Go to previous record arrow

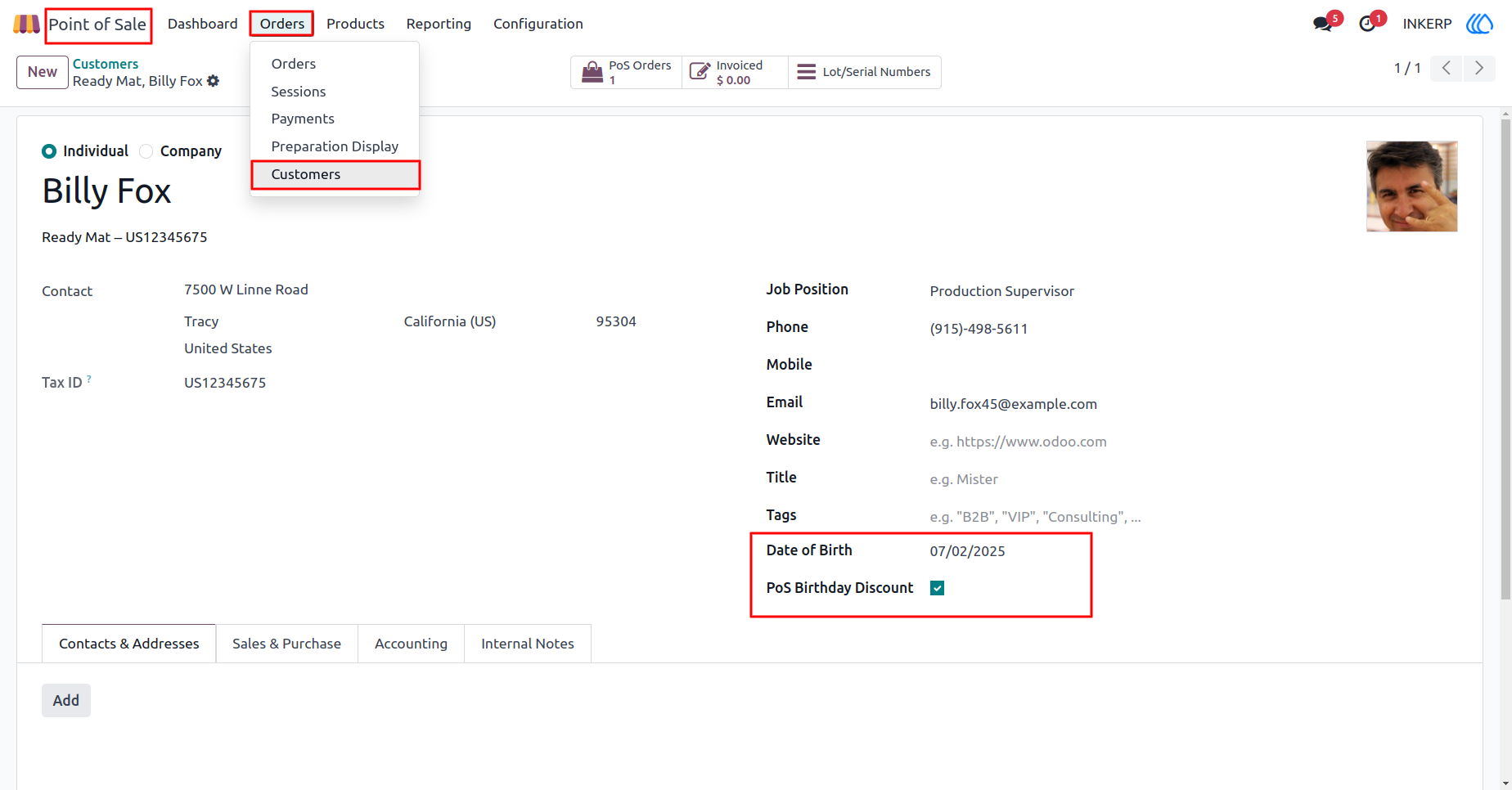click(1447, 68)
